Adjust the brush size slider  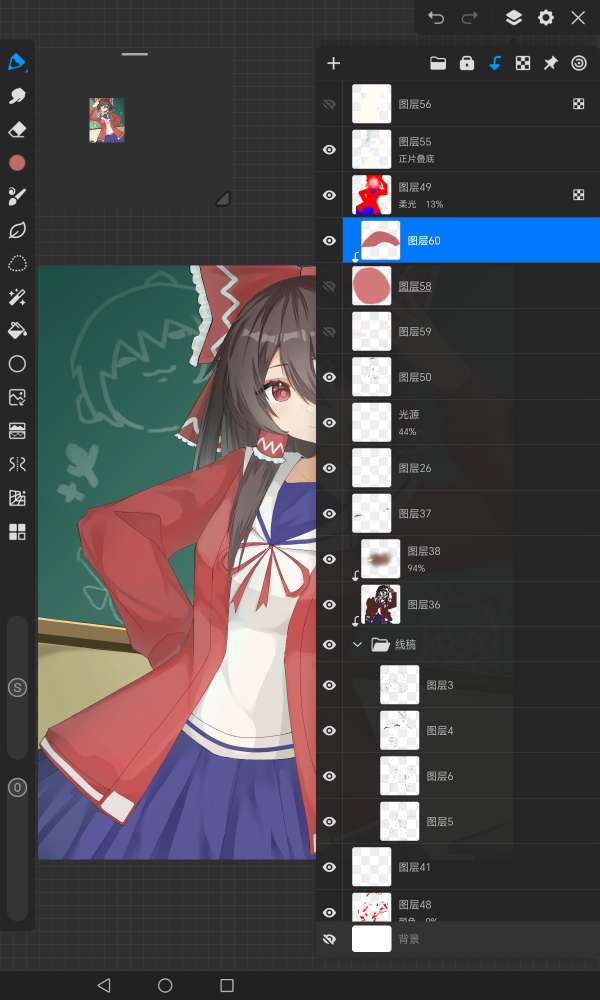pos(17,688)
